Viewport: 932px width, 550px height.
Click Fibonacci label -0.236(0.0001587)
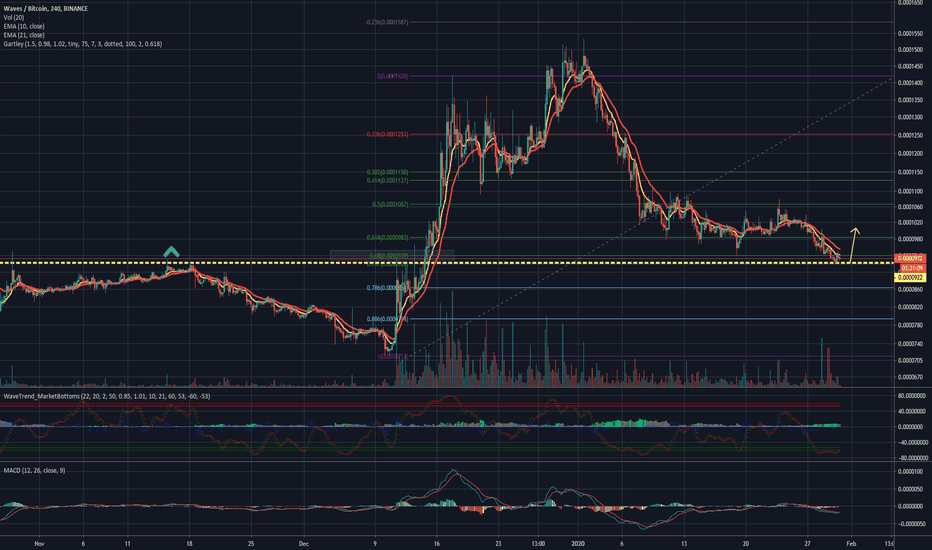[387, 22]
